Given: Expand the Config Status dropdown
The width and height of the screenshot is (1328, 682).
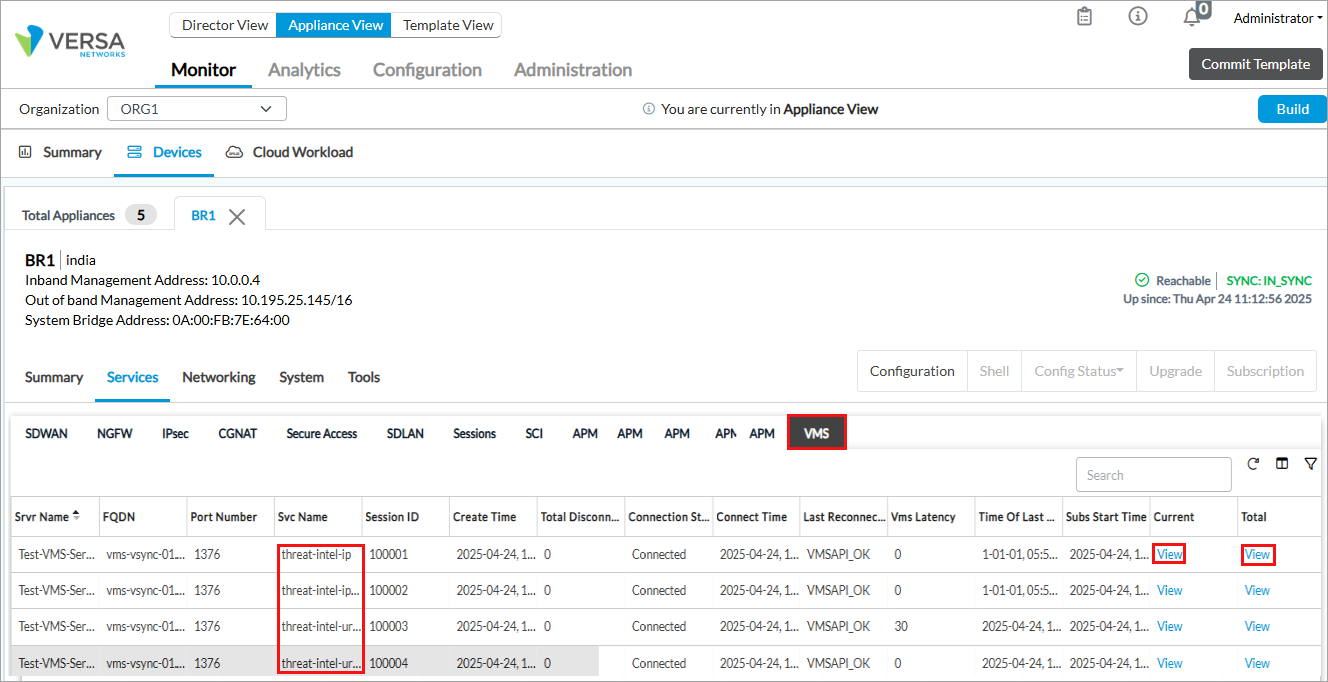Looking at the screenshot, I should pos(1078,371).
